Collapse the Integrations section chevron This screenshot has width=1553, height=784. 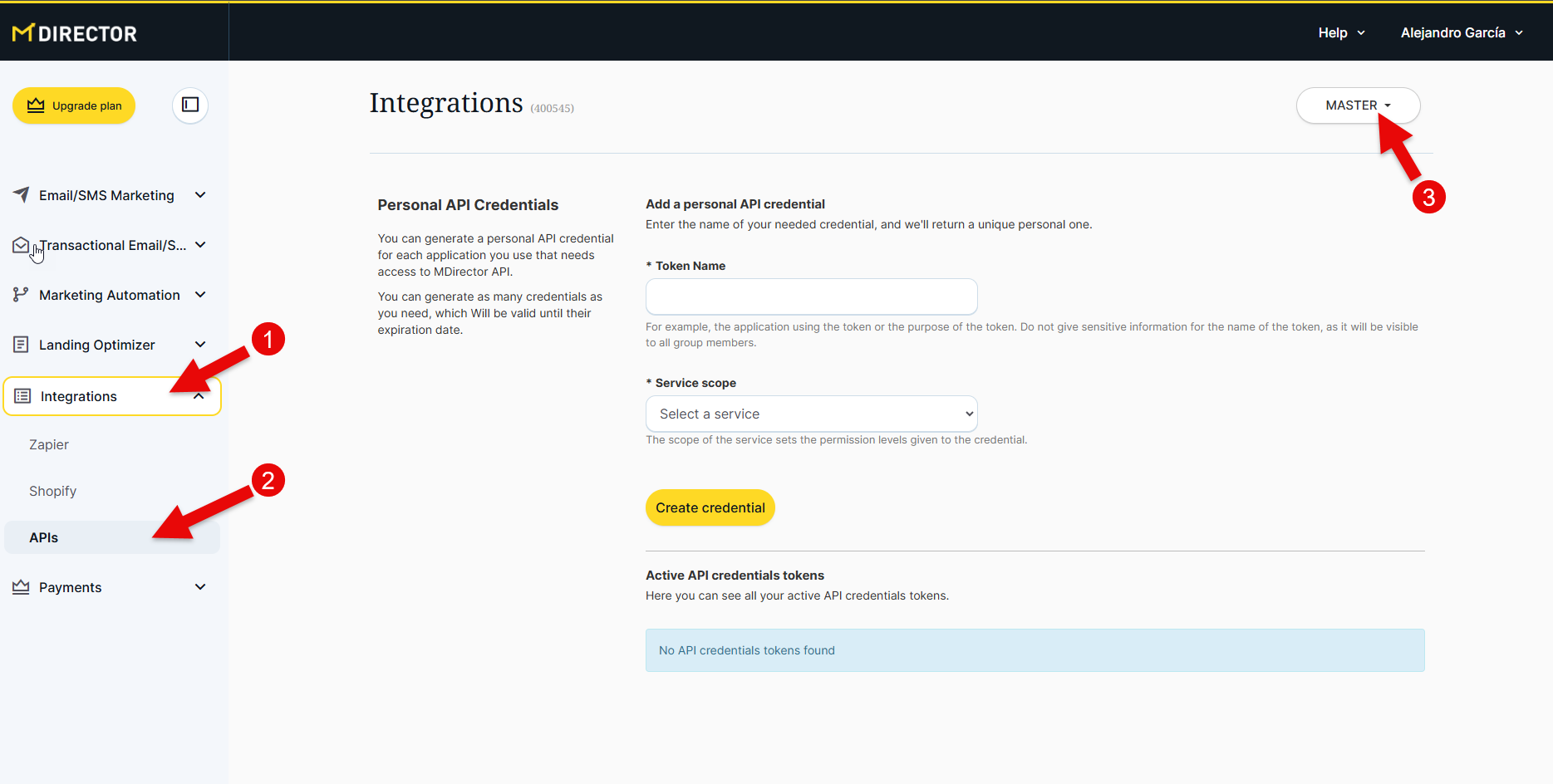tap(199, 397)
